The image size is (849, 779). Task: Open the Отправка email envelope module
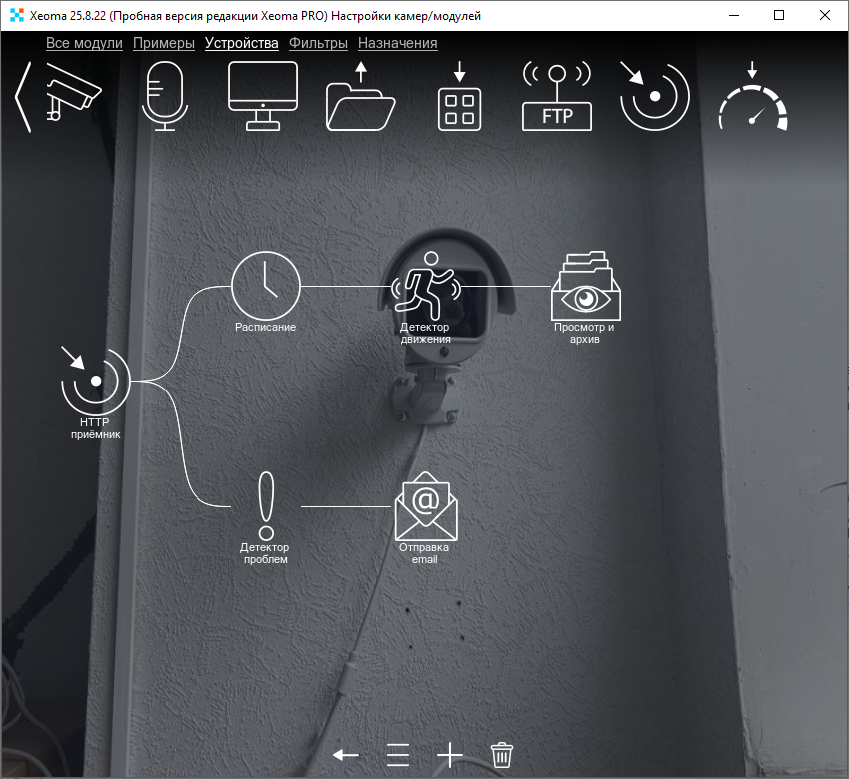[x=425, y=508]
